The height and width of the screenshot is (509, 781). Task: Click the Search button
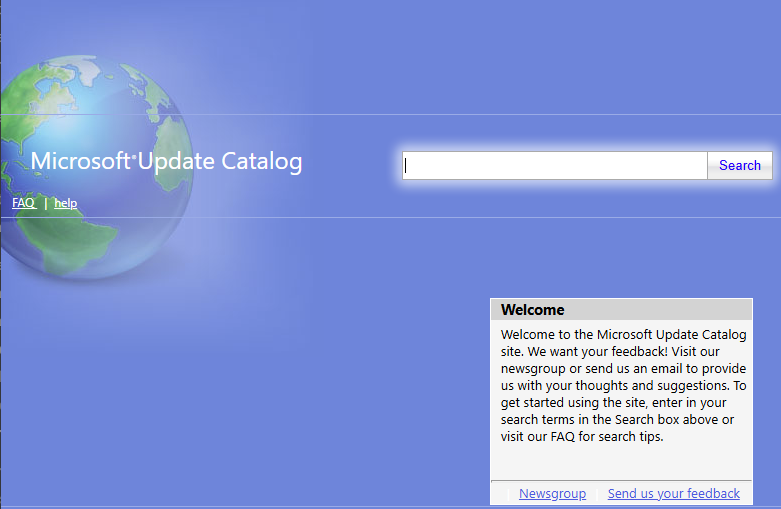point(740,165)
